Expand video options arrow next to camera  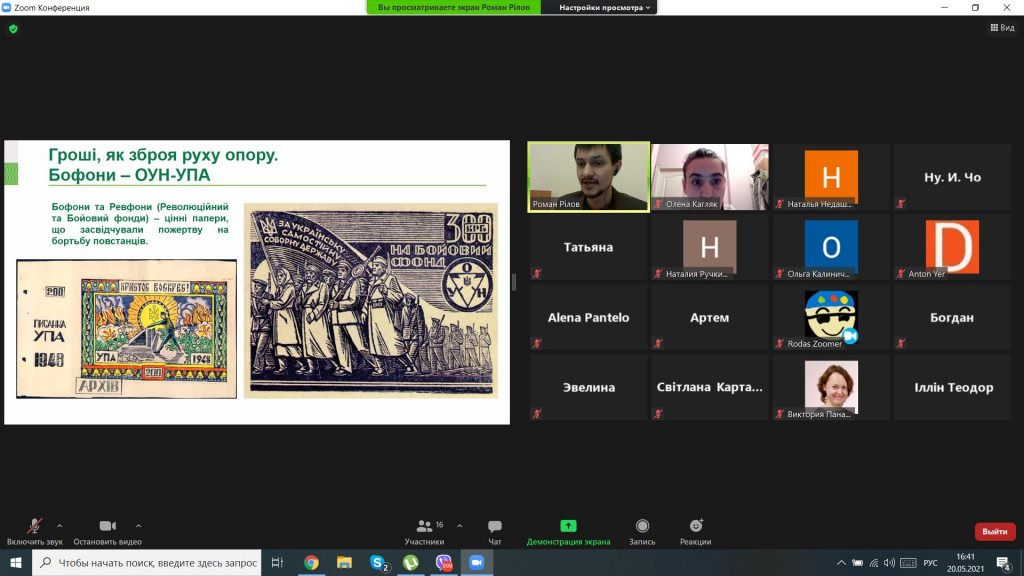coord(138,526)
